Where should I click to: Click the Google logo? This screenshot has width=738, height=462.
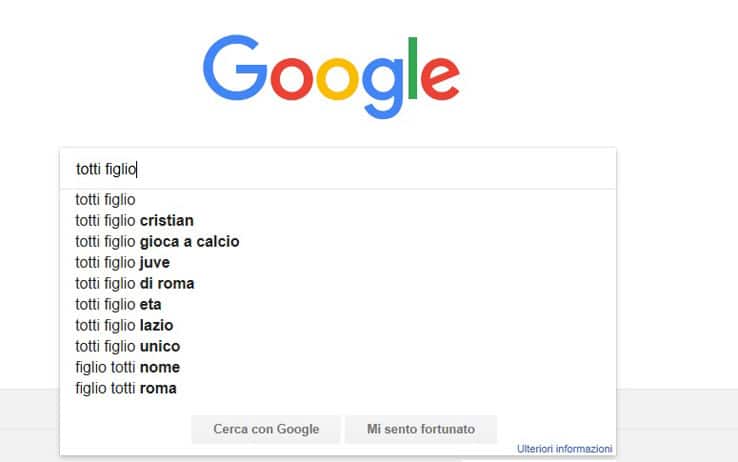coord(331,76)
